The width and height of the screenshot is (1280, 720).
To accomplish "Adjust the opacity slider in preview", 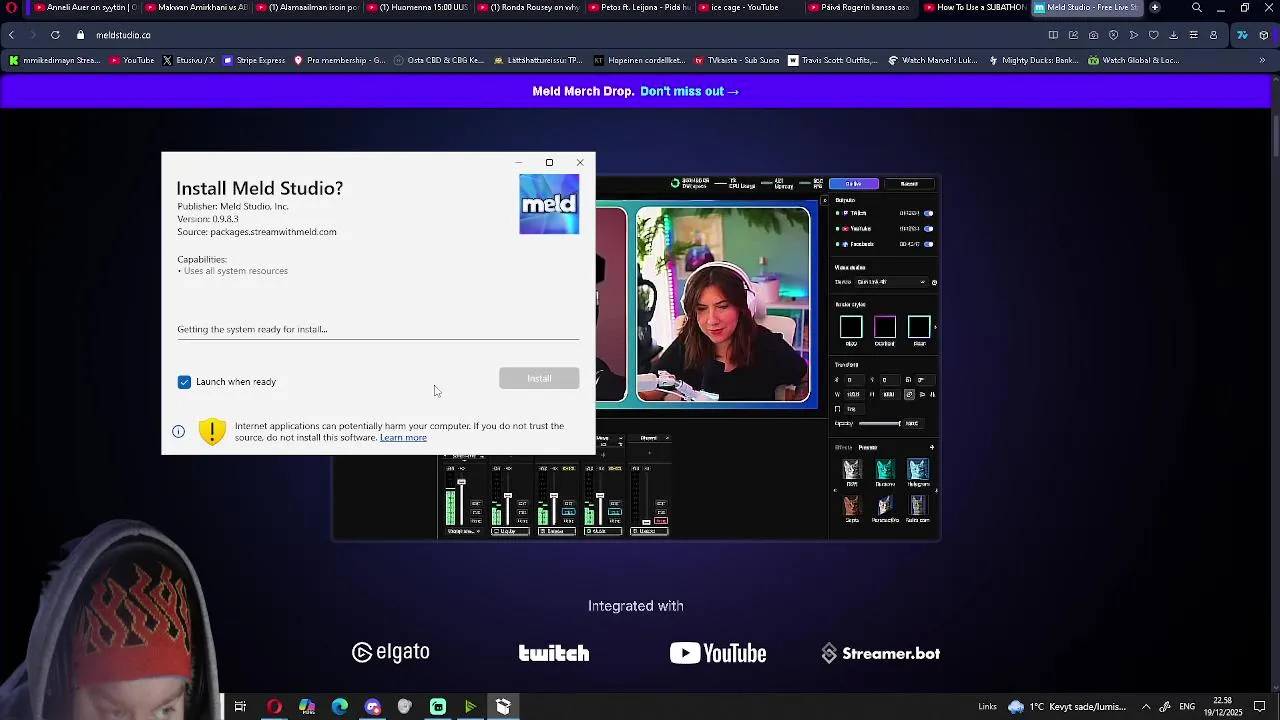I will click(x=880, y=423).
